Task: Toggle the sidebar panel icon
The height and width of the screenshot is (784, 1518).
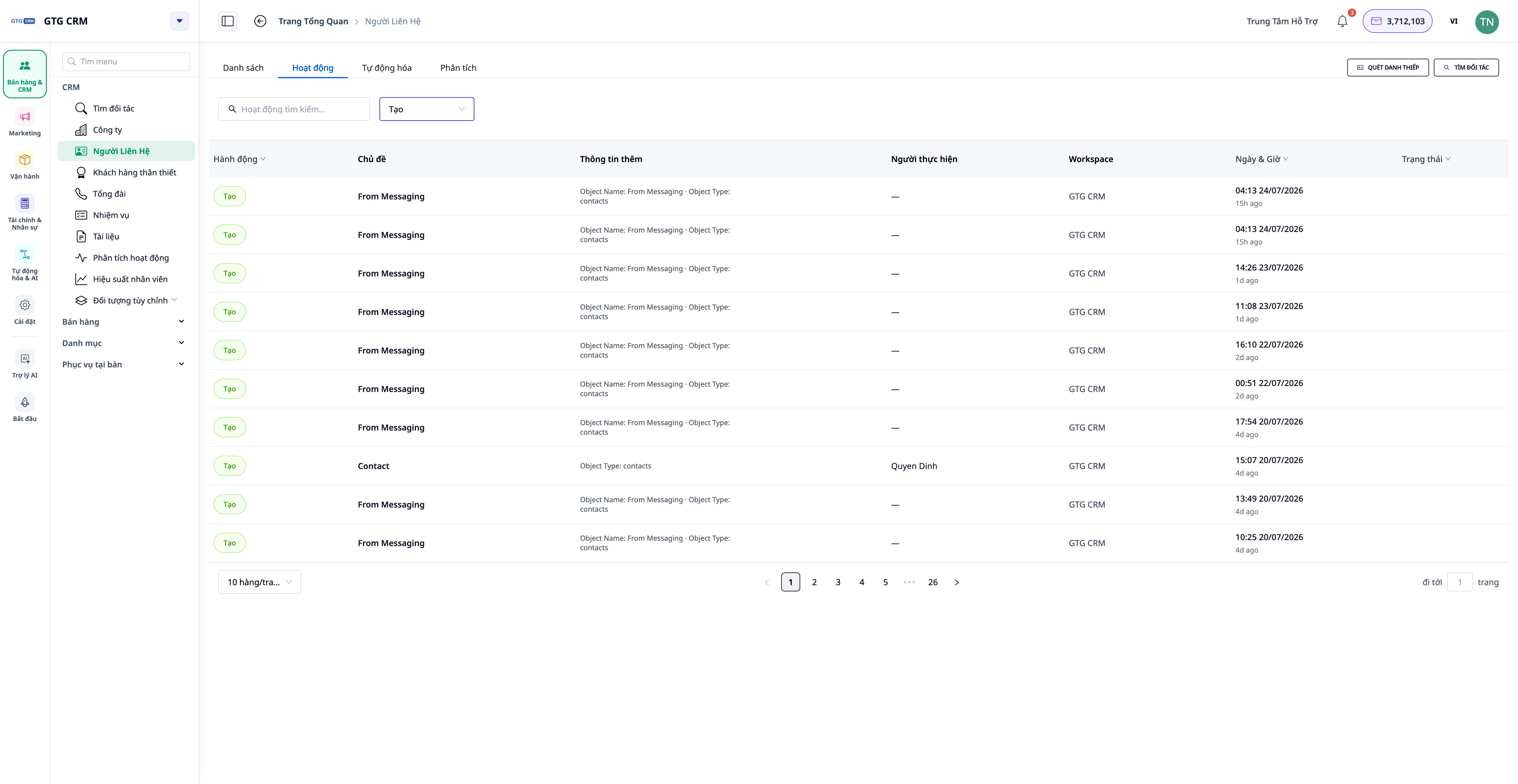Action: coord(227,21)
